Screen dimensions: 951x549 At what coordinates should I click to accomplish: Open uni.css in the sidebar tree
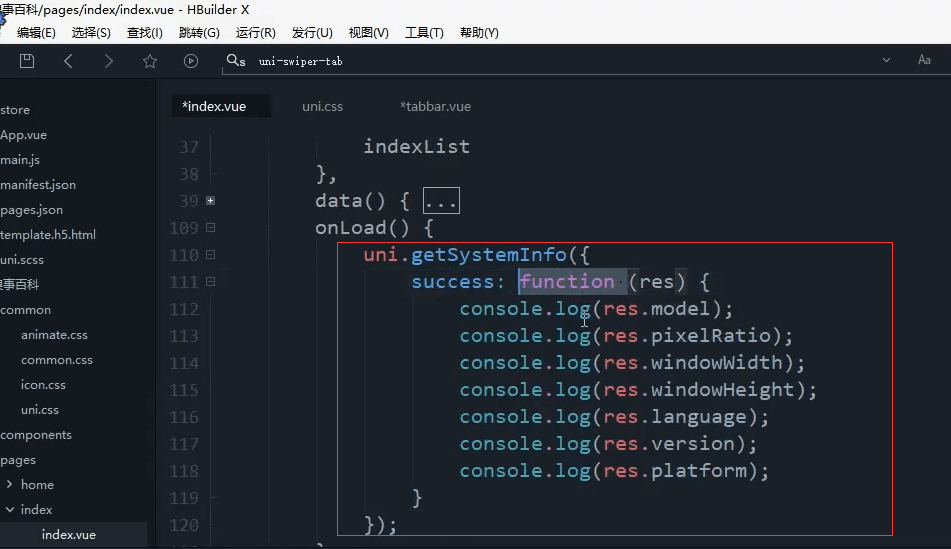coord(39,409)
